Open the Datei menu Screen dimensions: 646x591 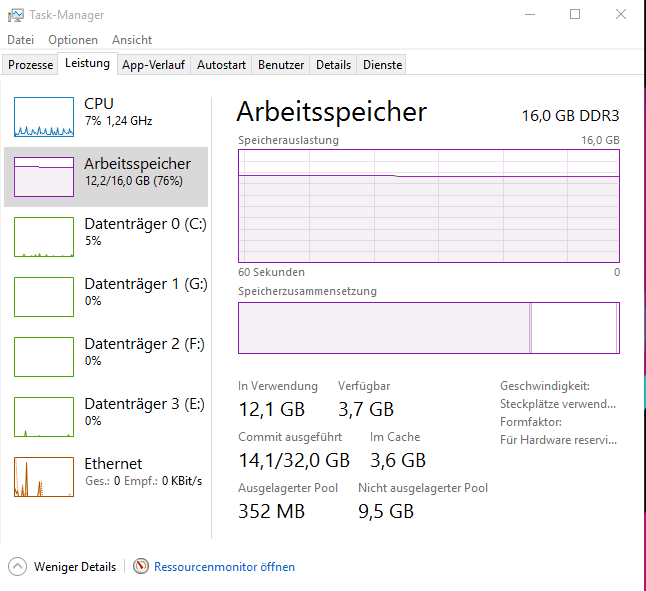coord(21,40)
